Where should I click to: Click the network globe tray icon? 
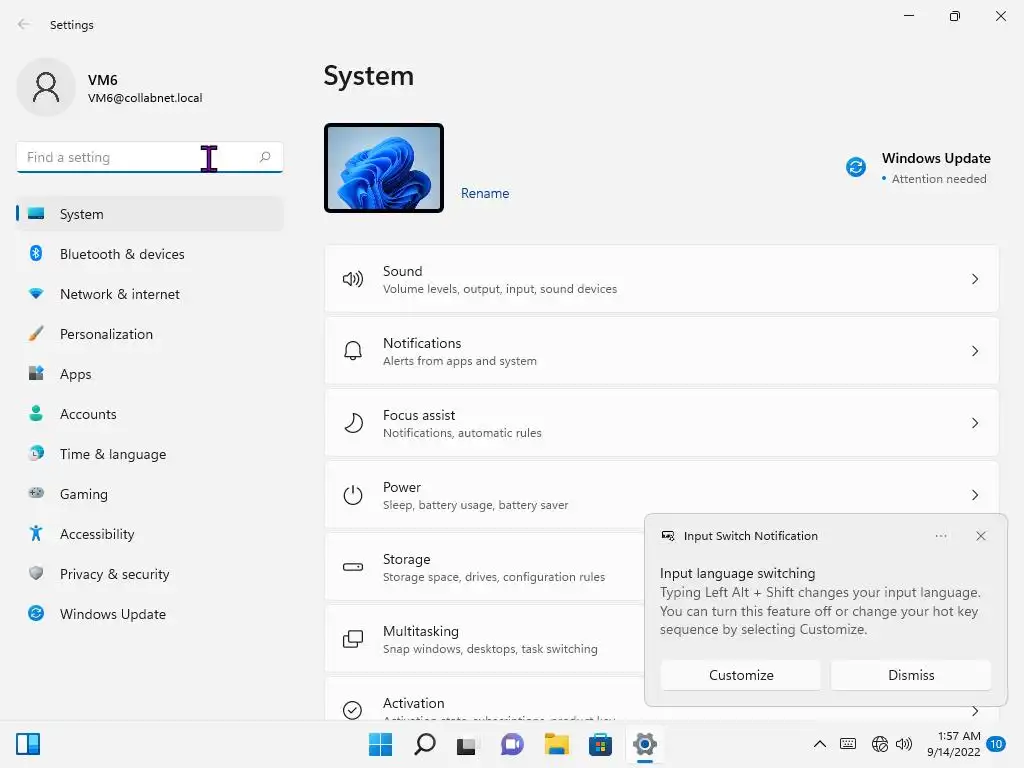(x=880, y=744)
